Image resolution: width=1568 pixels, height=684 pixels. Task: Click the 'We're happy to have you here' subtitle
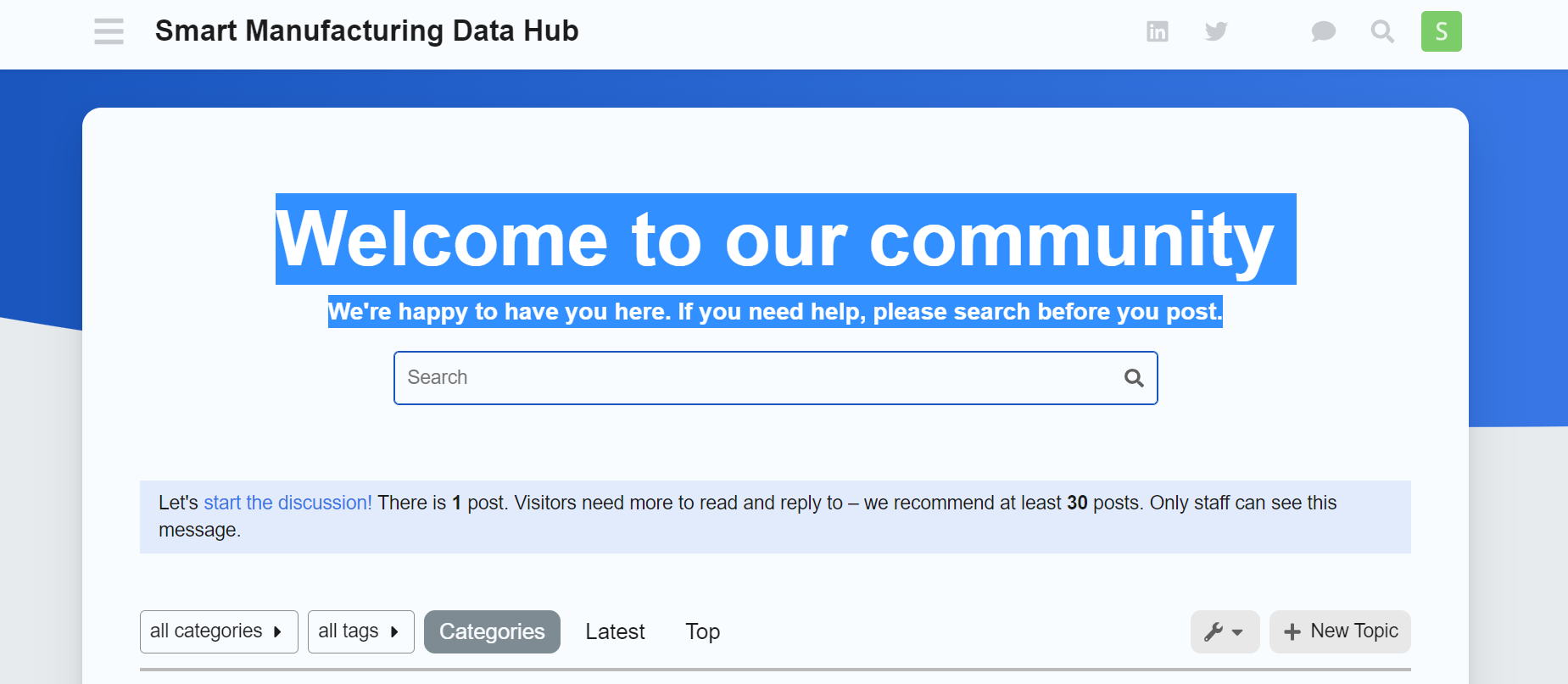click(x=774, y=312)
